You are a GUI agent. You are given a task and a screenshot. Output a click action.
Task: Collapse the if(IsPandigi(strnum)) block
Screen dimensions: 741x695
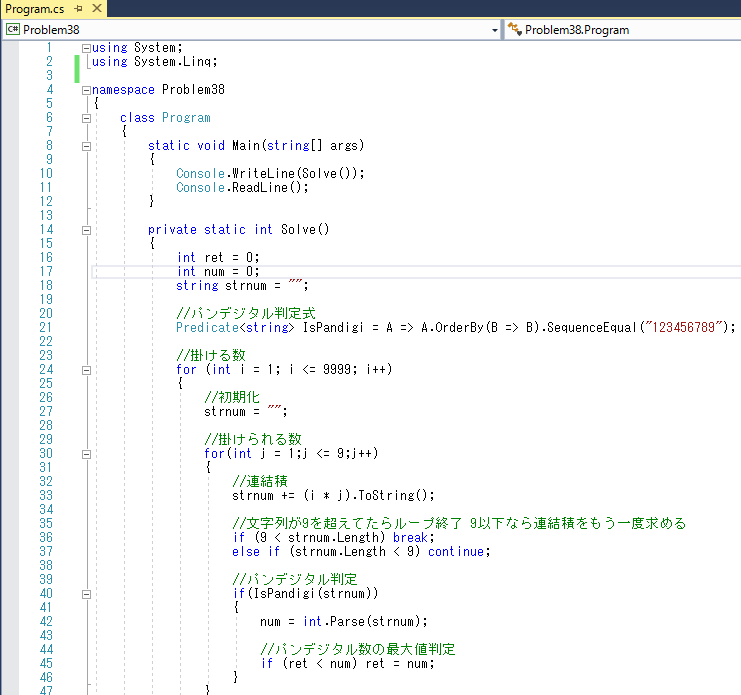click(86, 594)
